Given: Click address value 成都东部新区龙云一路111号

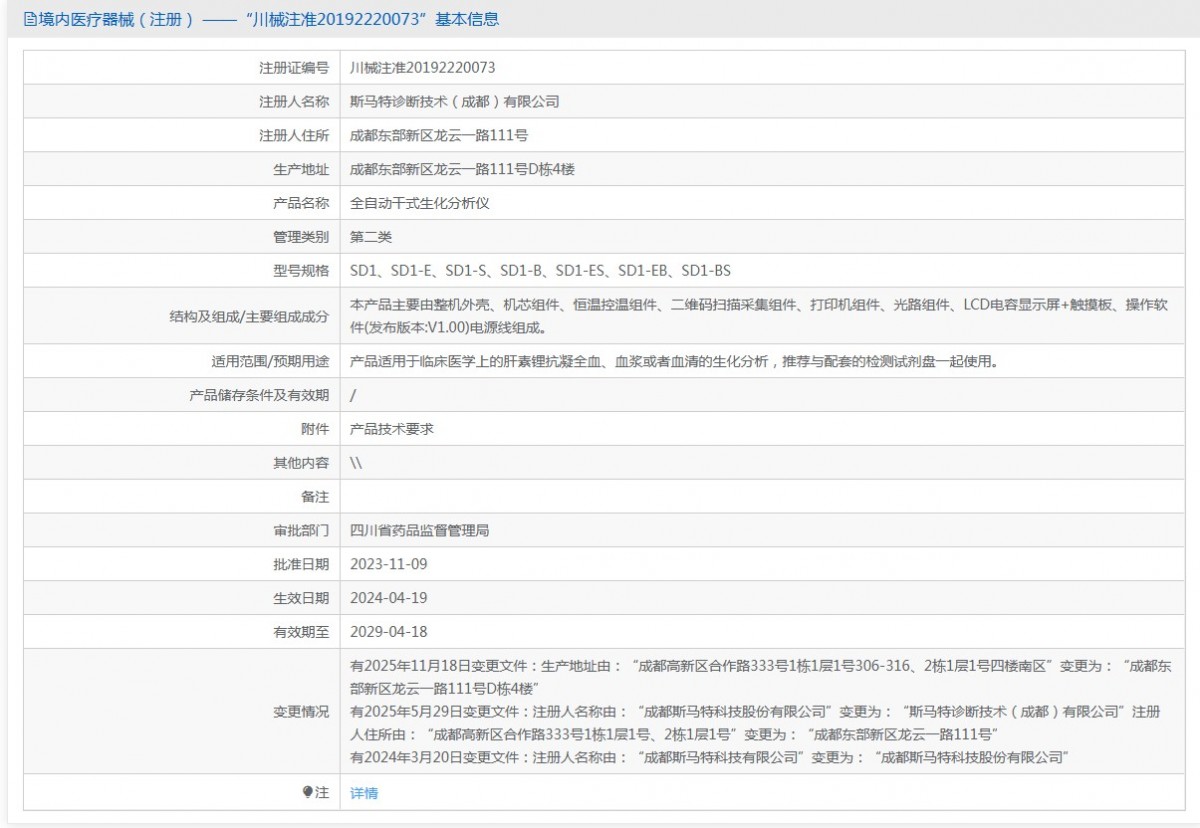Looking at the screenshot, I should [x=439, y=136].
